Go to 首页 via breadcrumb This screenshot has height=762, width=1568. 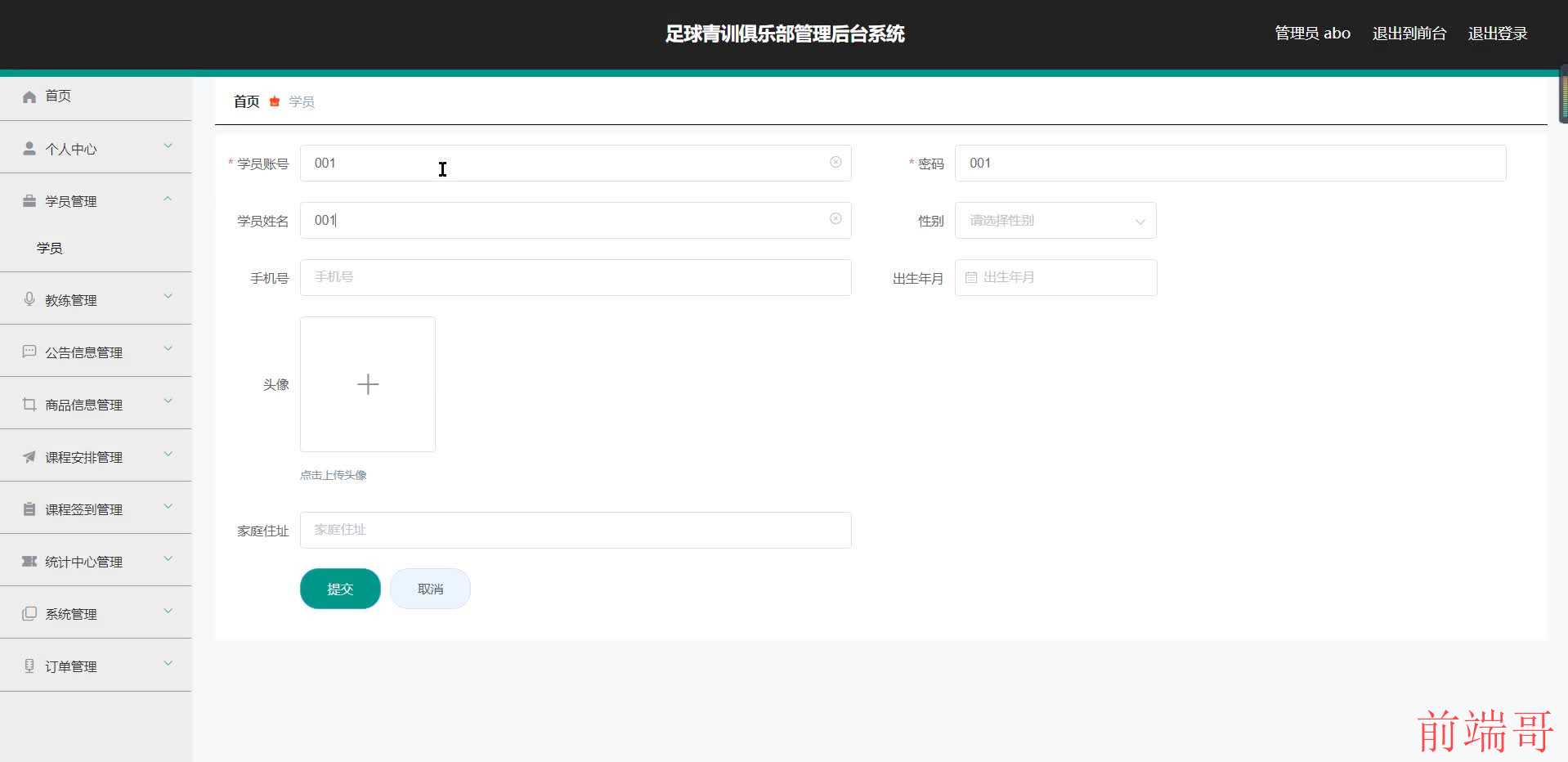(246, 101)
